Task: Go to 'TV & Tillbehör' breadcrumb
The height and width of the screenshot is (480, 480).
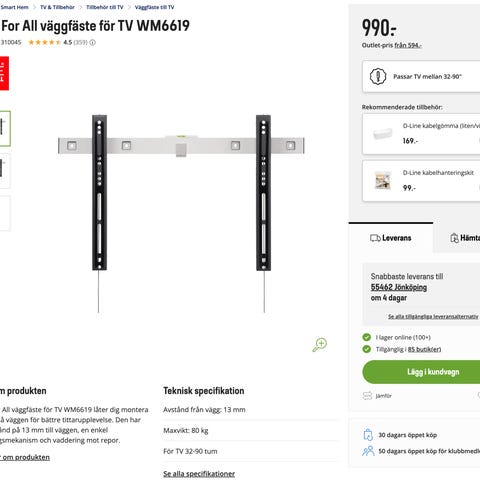Action: tap(57, 7)
